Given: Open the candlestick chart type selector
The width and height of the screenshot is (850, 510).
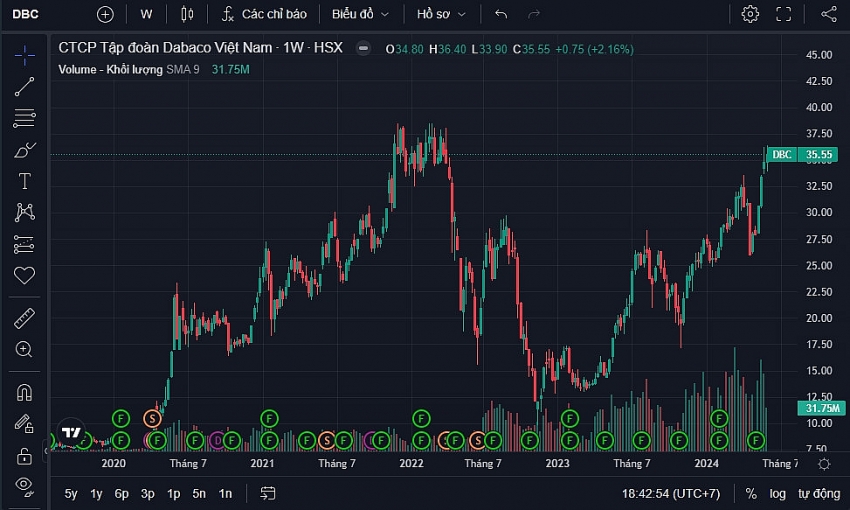Looking at the screenshot, I should 186,14.
